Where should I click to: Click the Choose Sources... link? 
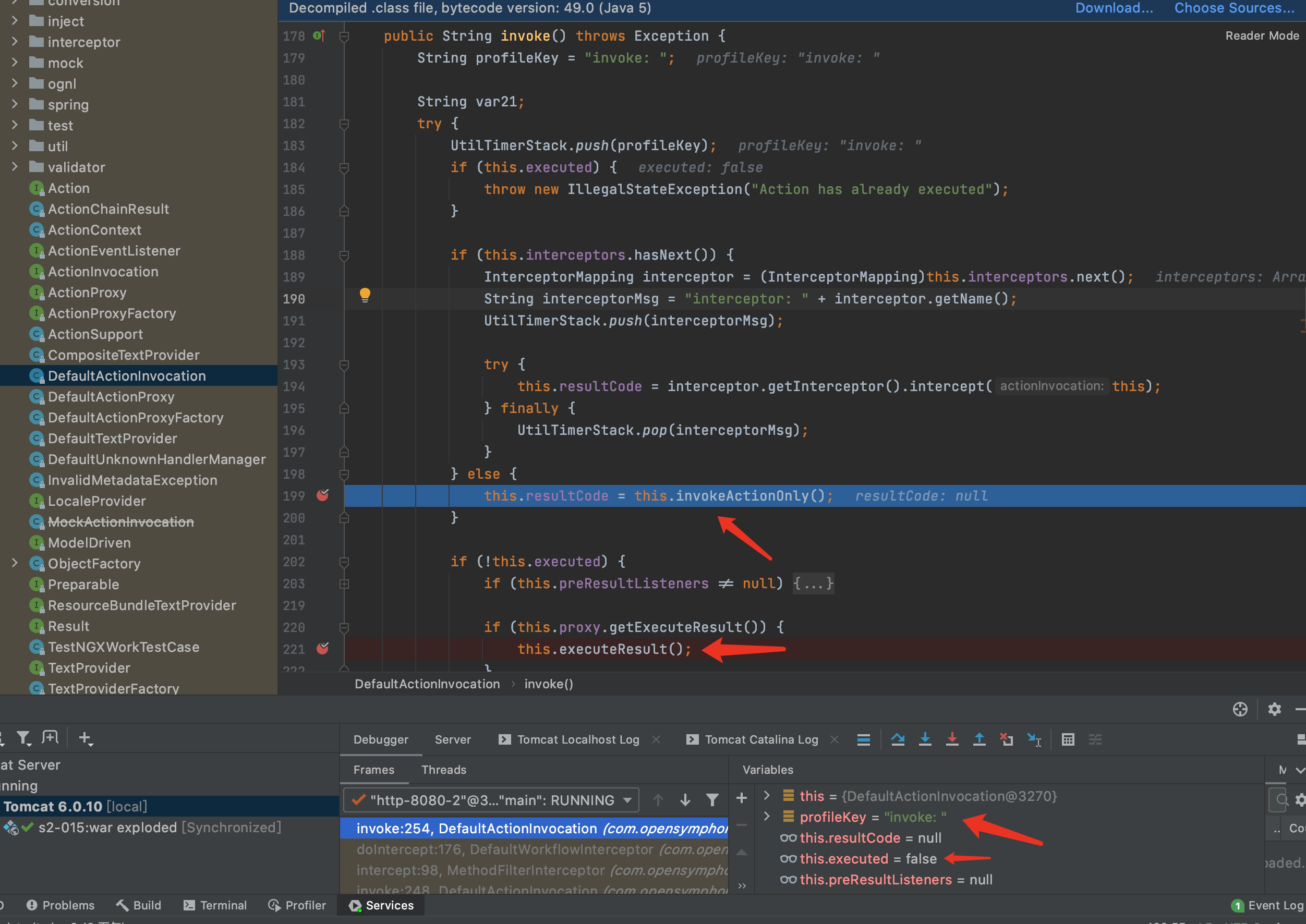click(x=1235, y=8)
